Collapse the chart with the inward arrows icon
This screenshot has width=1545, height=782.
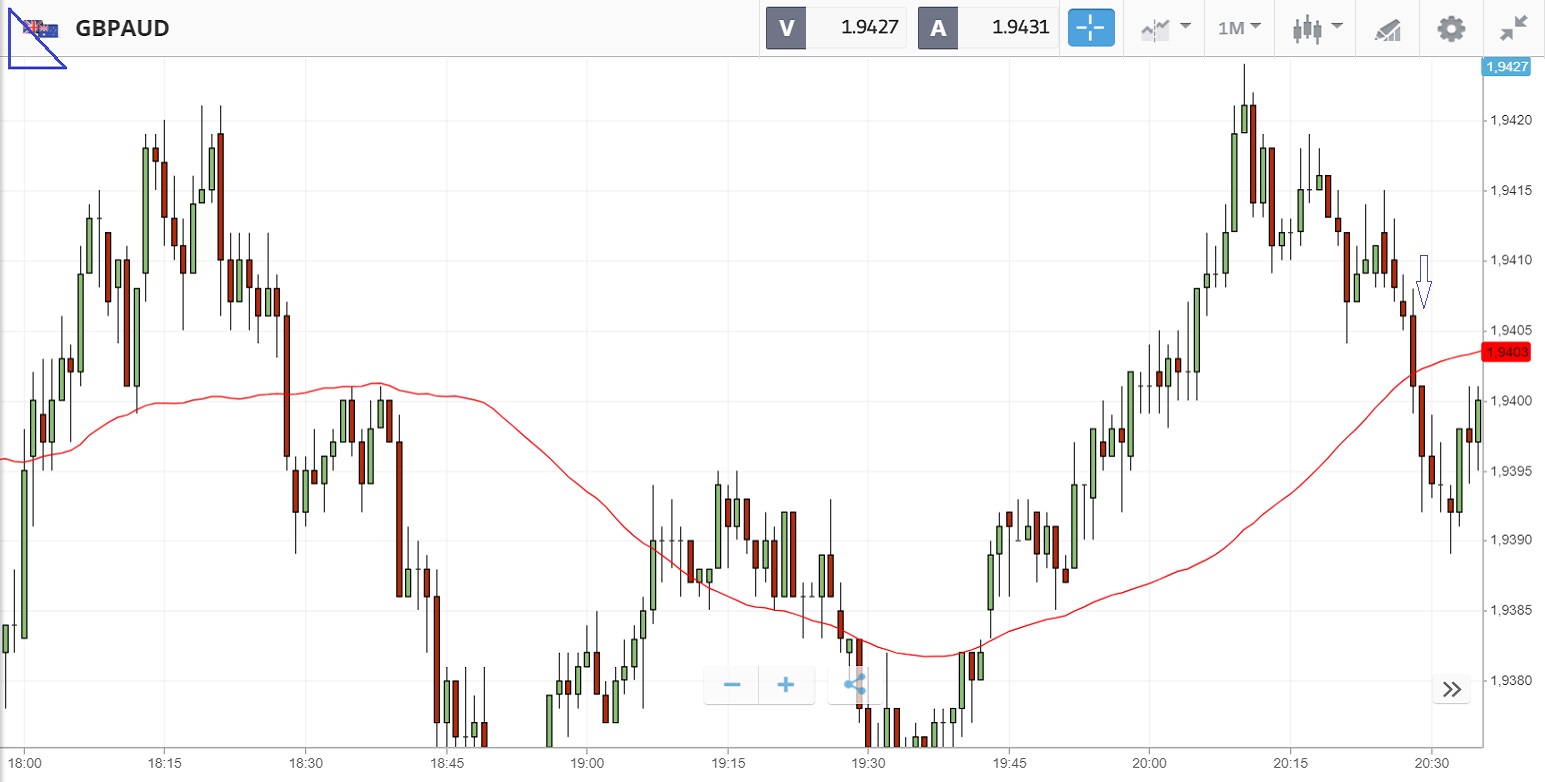1514,28
